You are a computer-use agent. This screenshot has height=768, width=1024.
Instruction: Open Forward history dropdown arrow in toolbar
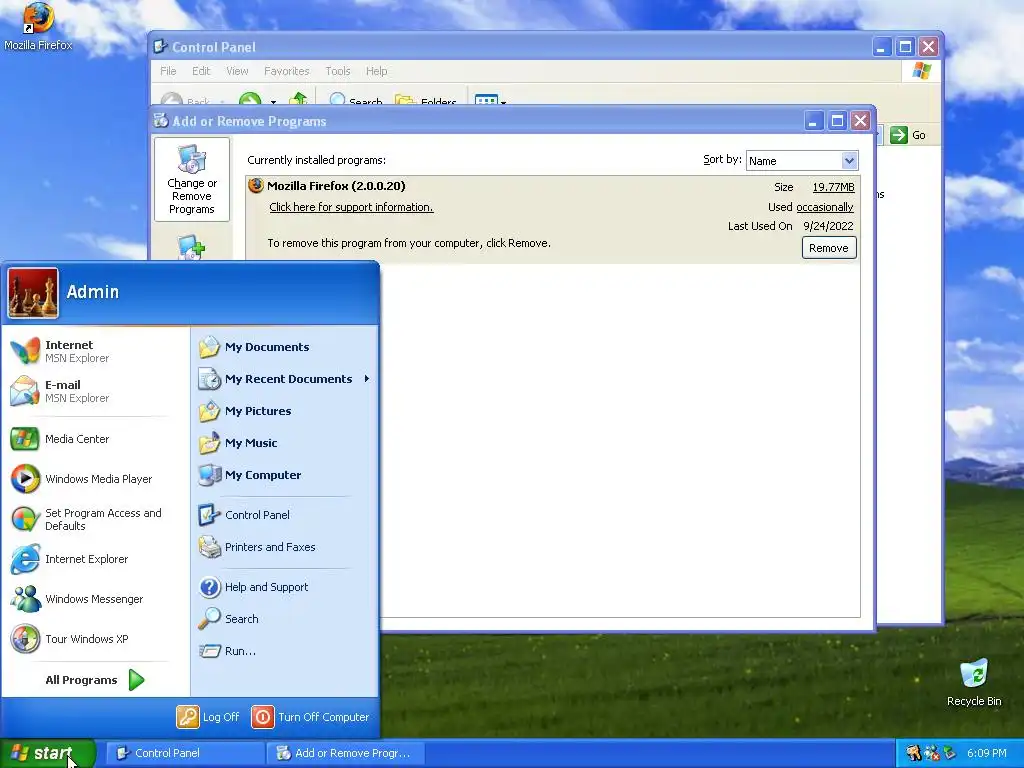tap(273, 102)
